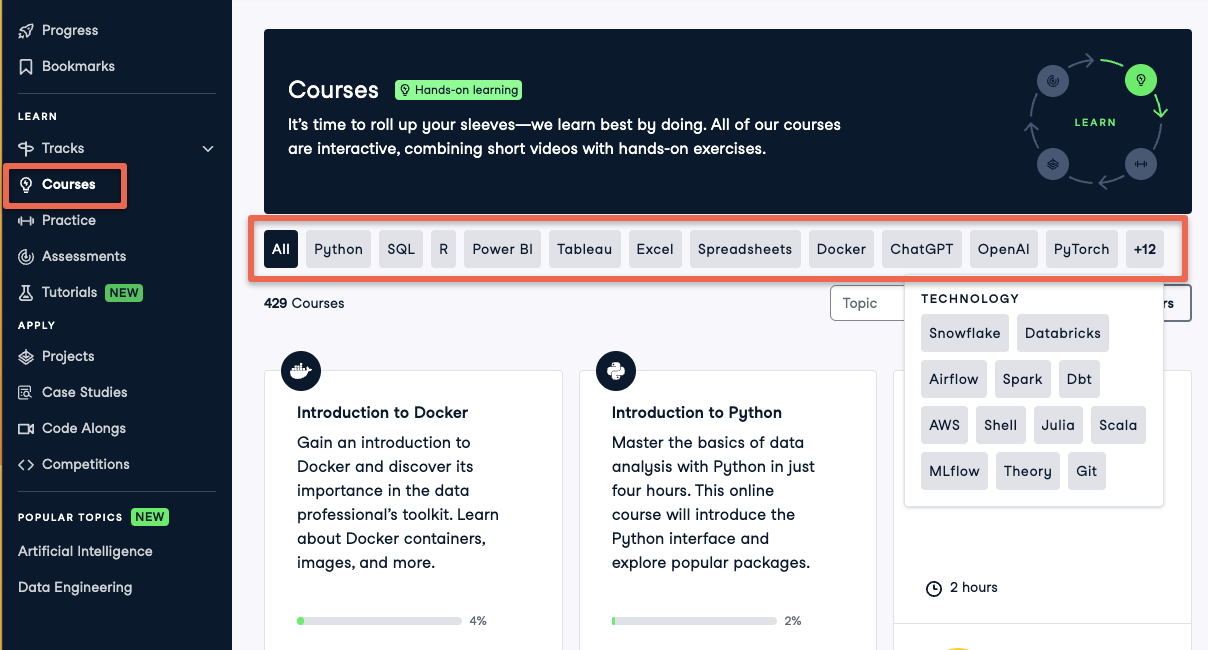Image resolution: width=1208 pixels, height=650 pixels.
Task: Select the All filter option
Action: [281, 248]
